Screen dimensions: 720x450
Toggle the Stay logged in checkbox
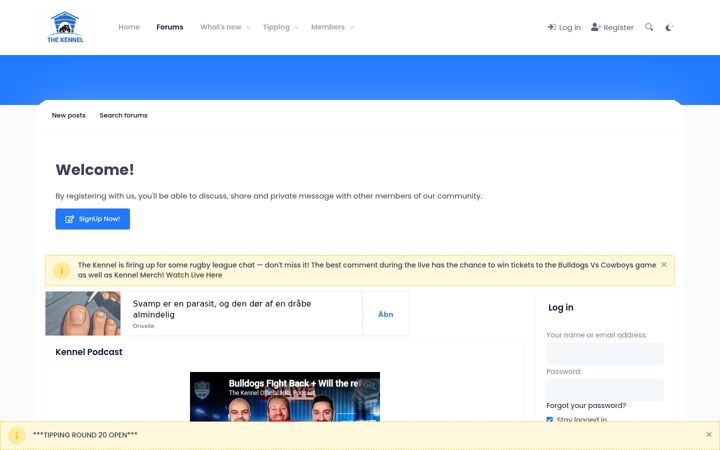[x=550, y=419]
